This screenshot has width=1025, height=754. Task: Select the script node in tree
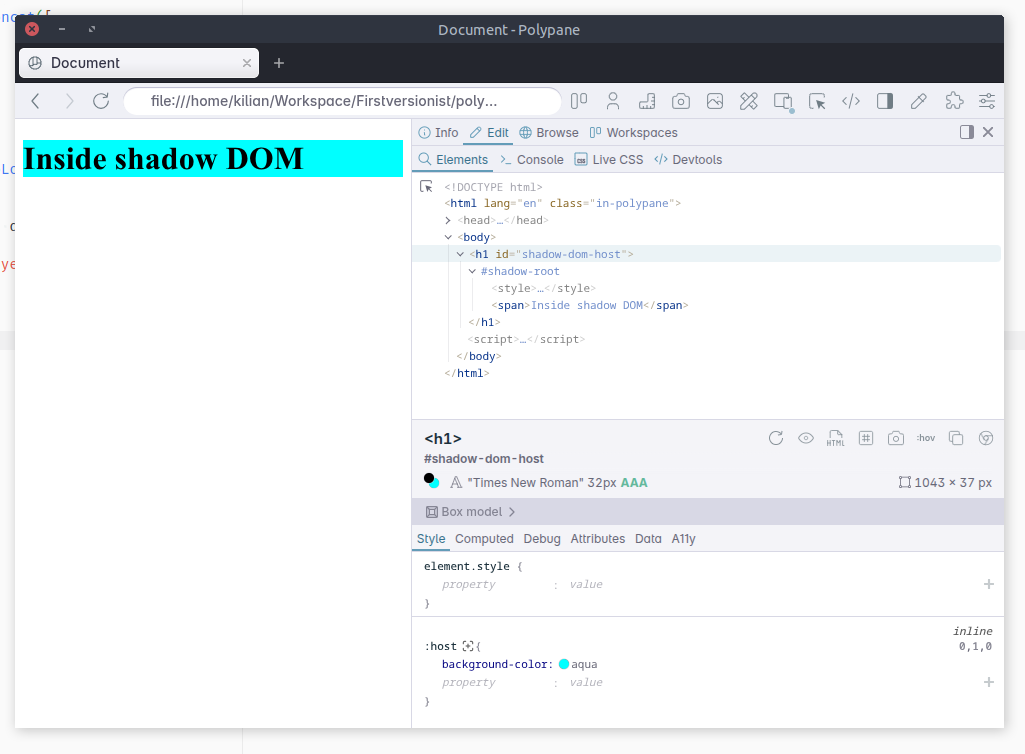pos(526,339)
